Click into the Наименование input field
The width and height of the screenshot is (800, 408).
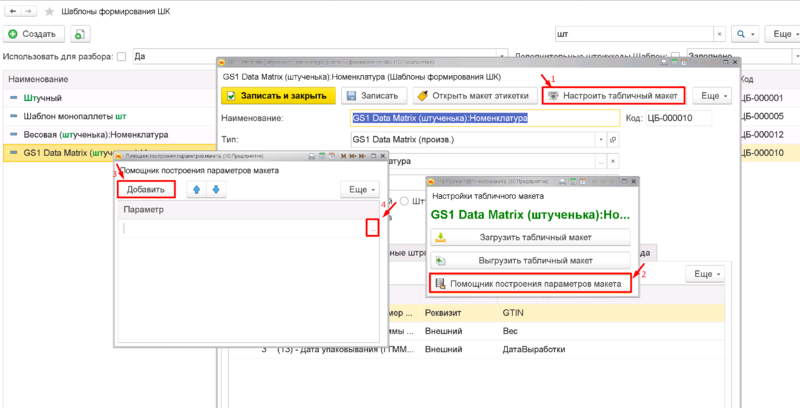[x=485, y=118]
